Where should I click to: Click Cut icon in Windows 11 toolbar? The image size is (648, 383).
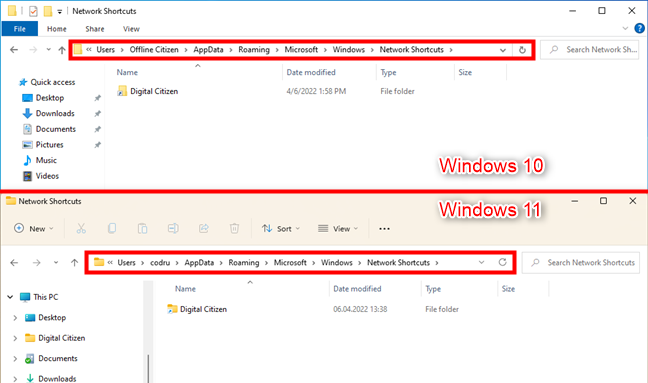point(81,228)
